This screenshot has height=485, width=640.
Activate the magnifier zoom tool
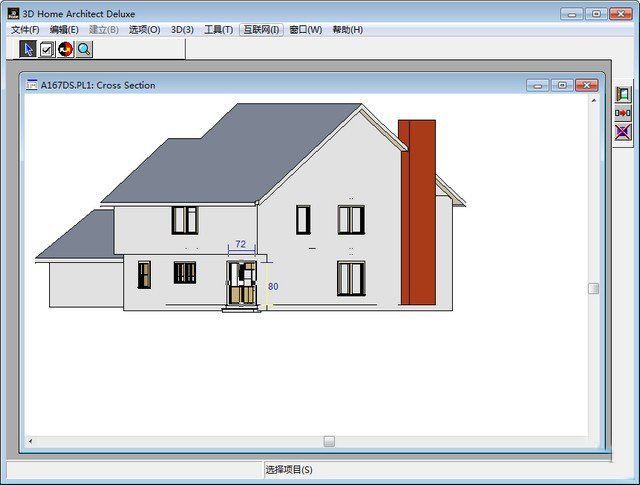[x=84, y=49]
